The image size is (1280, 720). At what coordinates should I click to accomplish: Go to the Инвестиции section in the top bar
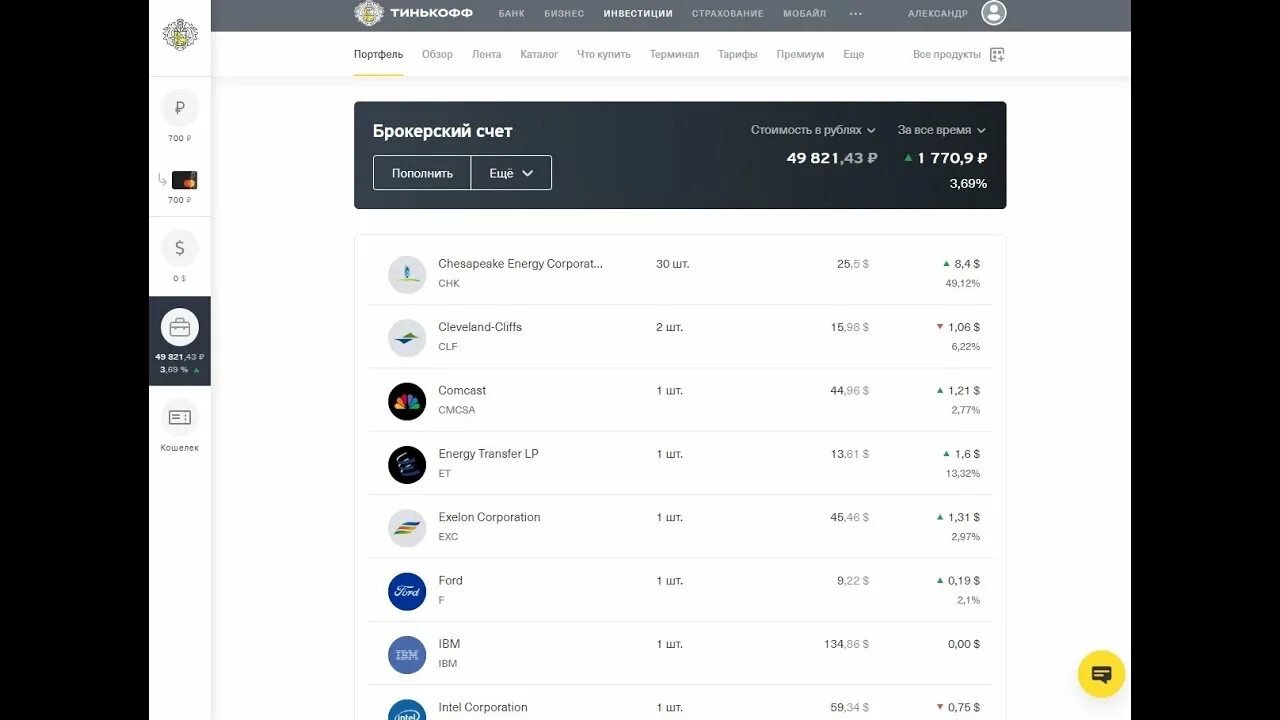pyautogui.click(x=638, y=14)
